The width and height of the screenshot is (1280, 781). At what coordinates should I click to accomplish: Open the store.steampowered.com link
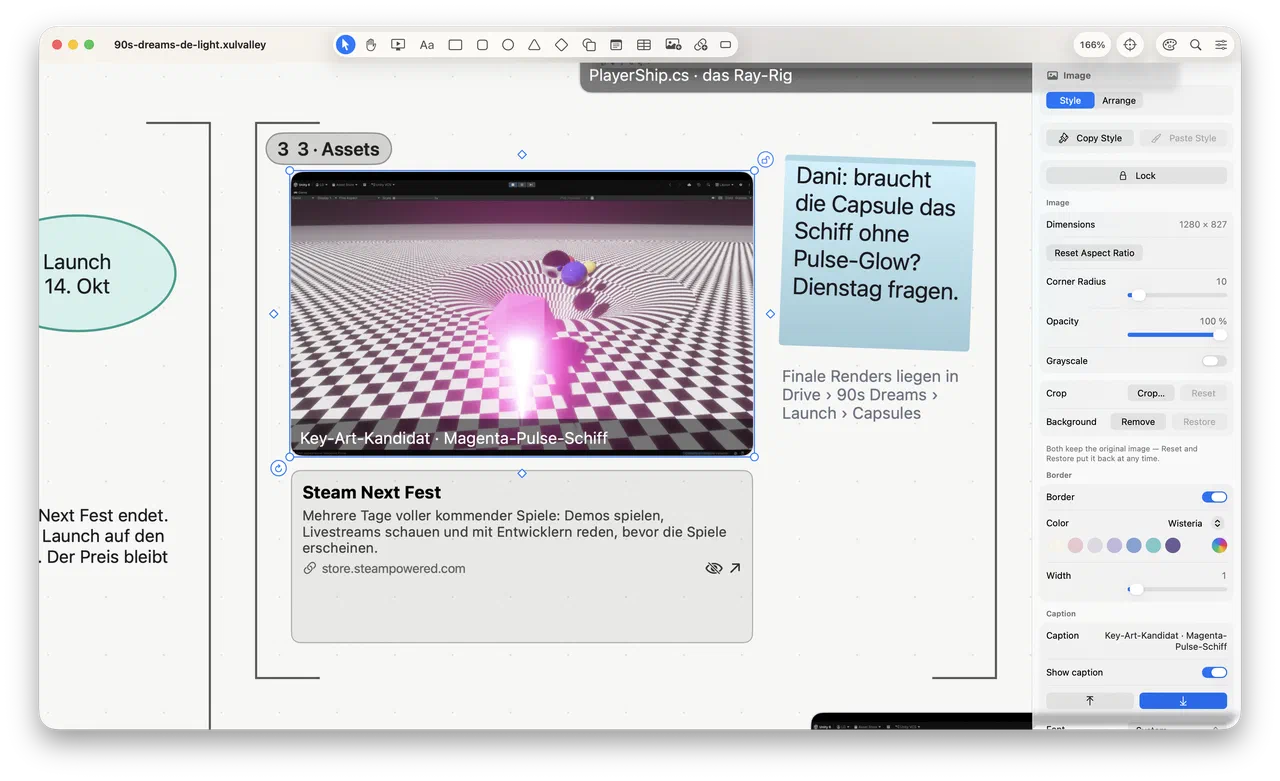393,569
